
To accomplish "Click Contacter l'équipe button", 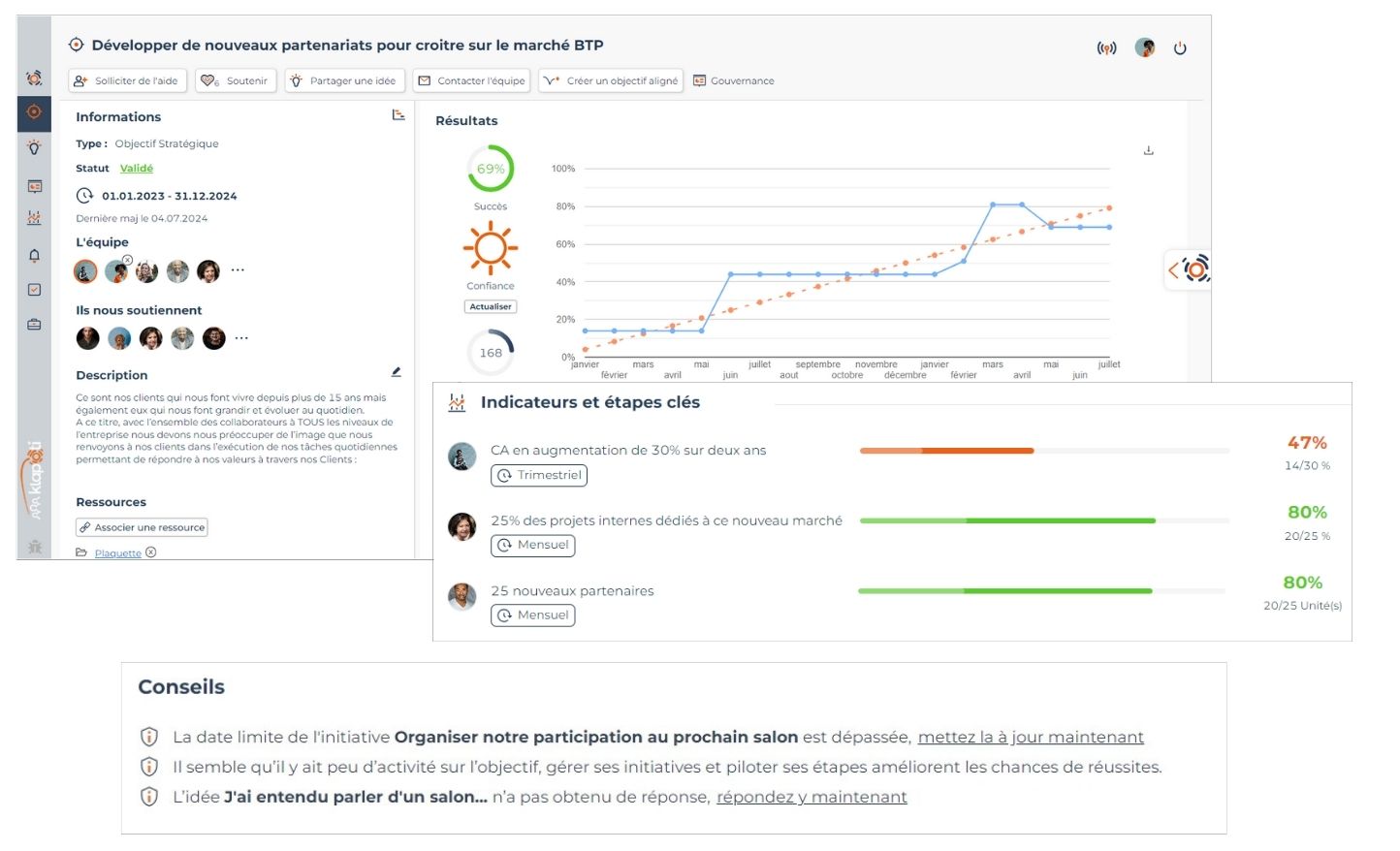I will (471, 80).
